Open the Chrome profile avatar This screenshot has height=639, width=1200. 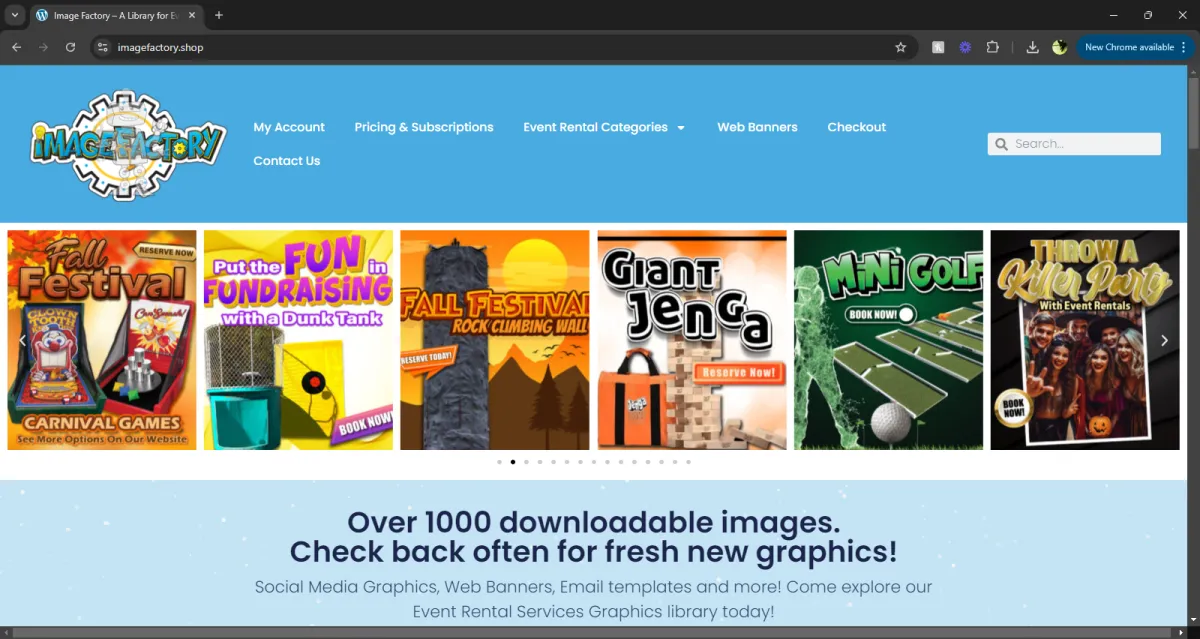pyautogui.click(x=1059, y=47)
